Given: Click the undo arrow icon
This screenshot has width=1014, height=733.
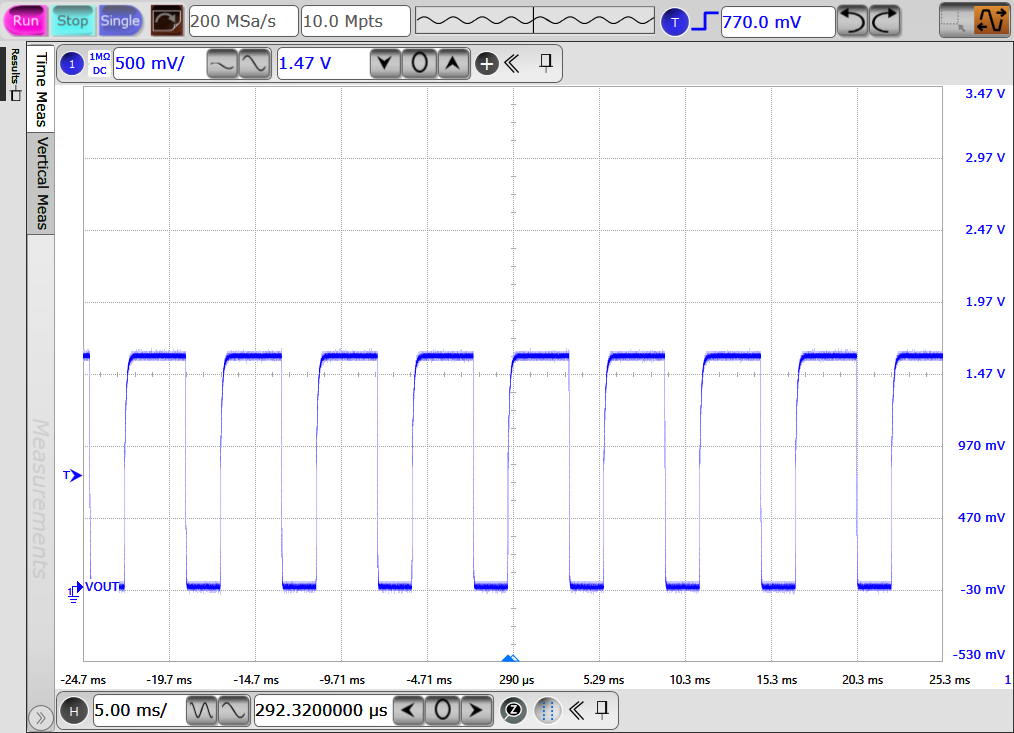Looking at the screenshot, I should pyautogui.click(x=851, y=20).
